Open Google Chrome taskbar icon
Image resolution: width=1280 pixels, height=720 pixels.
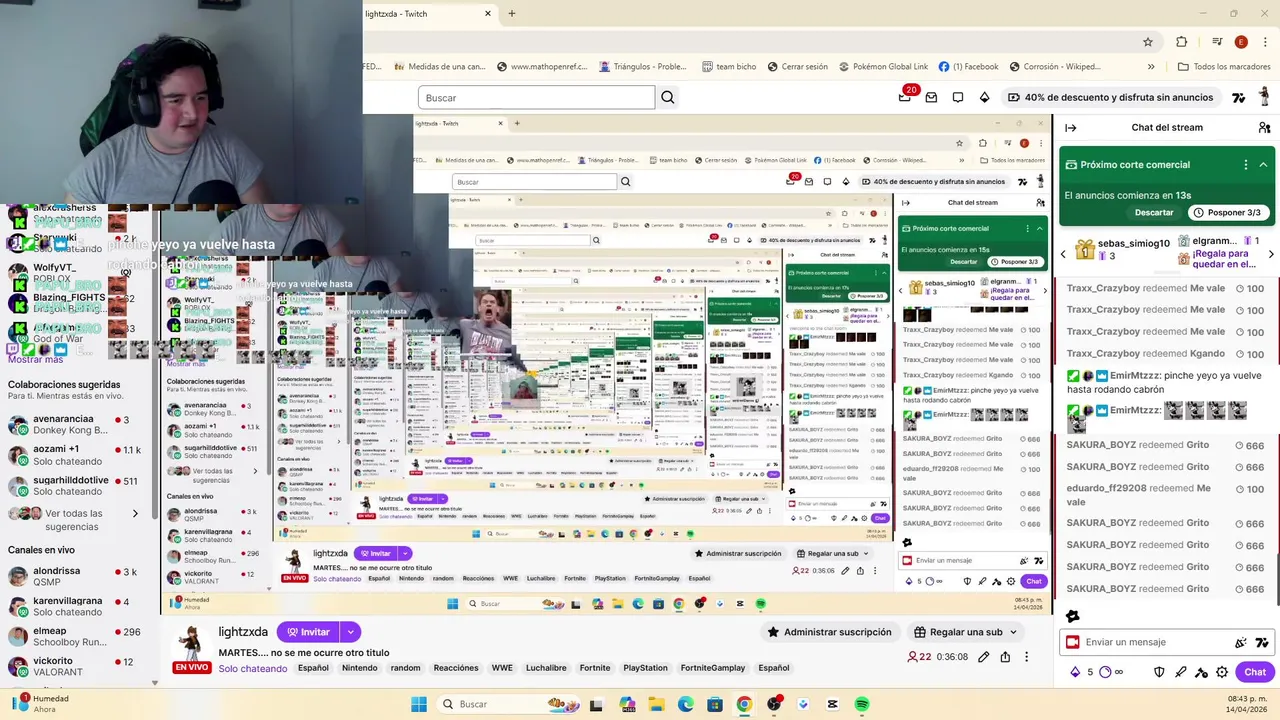point(744,704)
